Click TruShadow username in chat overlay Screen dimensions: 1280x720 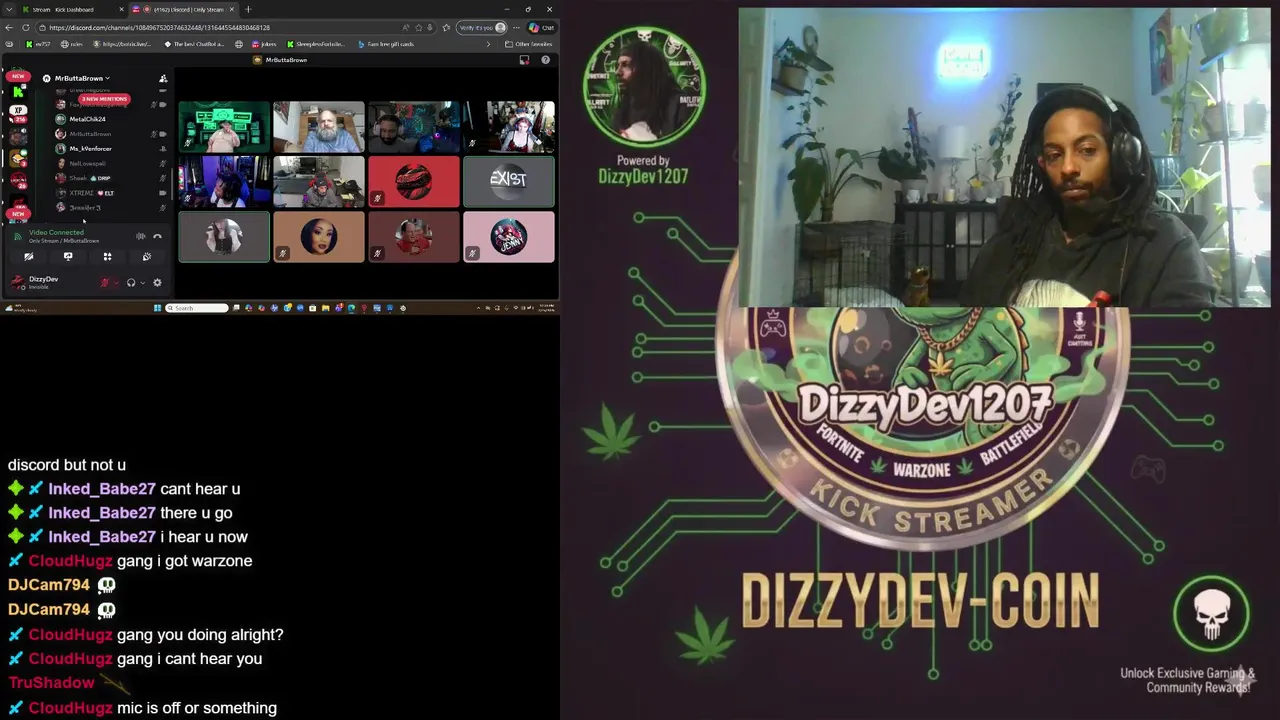pyautogui.click(x=51, y=683)
